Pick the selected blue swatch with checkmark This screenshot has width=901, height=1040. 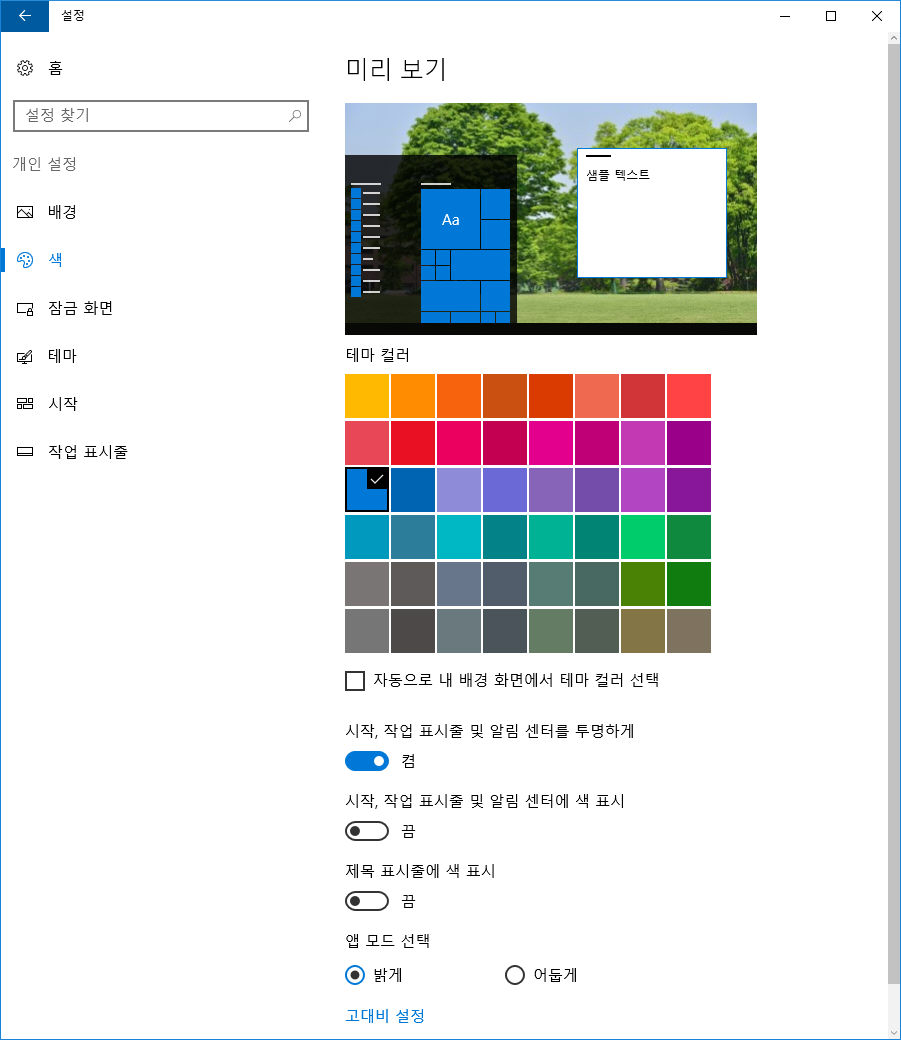(x=367, y=489)
